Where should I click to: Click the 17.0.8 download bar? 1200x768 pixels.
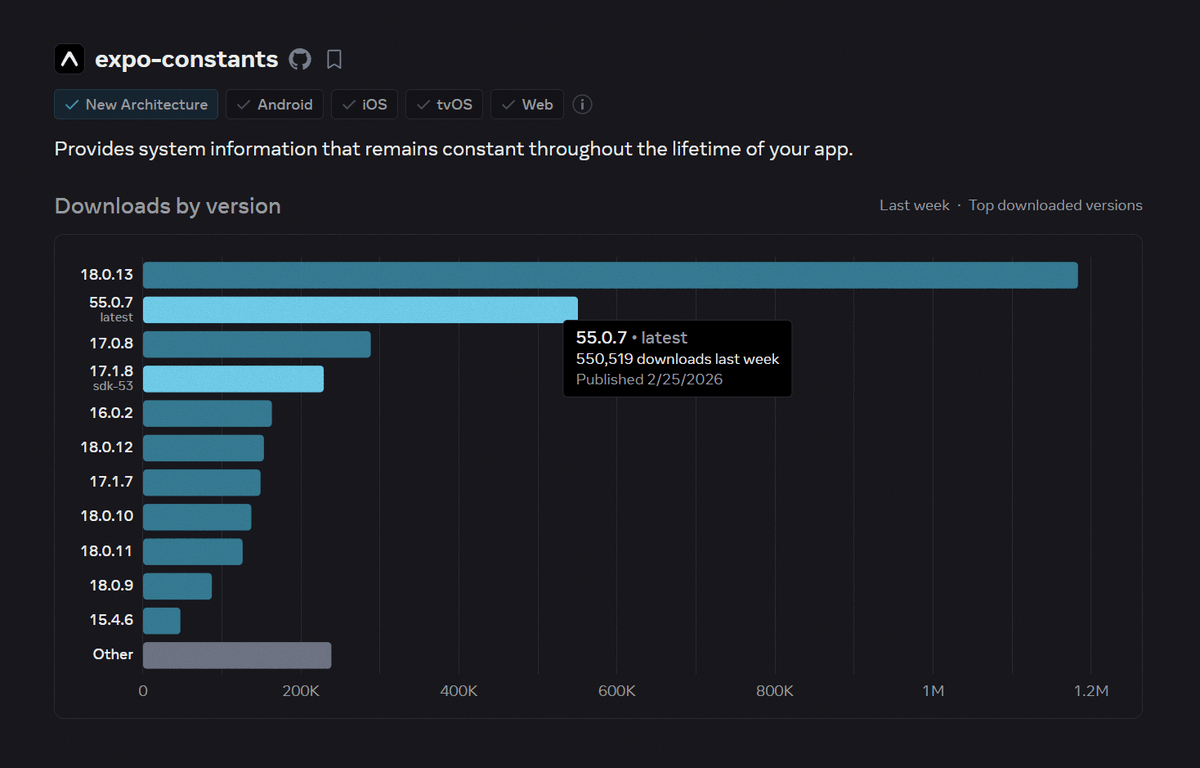click(x=257, y=344)
